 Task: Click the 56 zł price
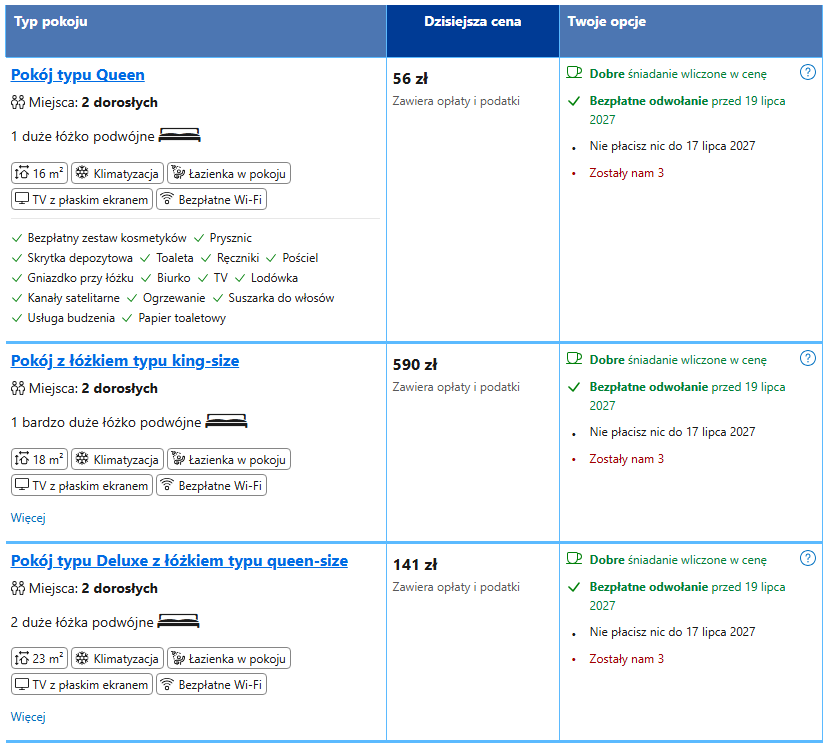click(410, 79)
